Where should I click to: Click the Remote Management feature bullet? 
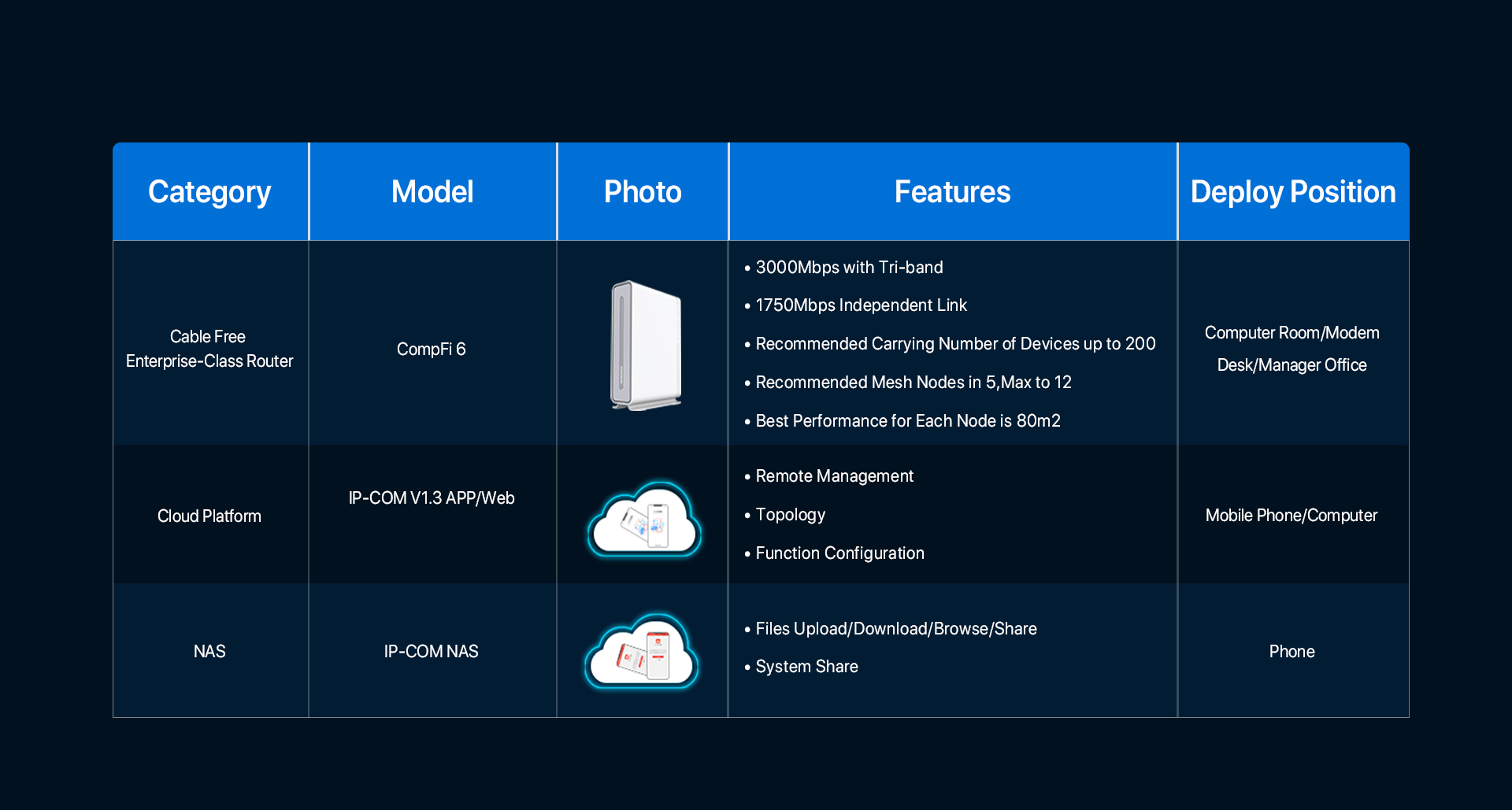834,476
